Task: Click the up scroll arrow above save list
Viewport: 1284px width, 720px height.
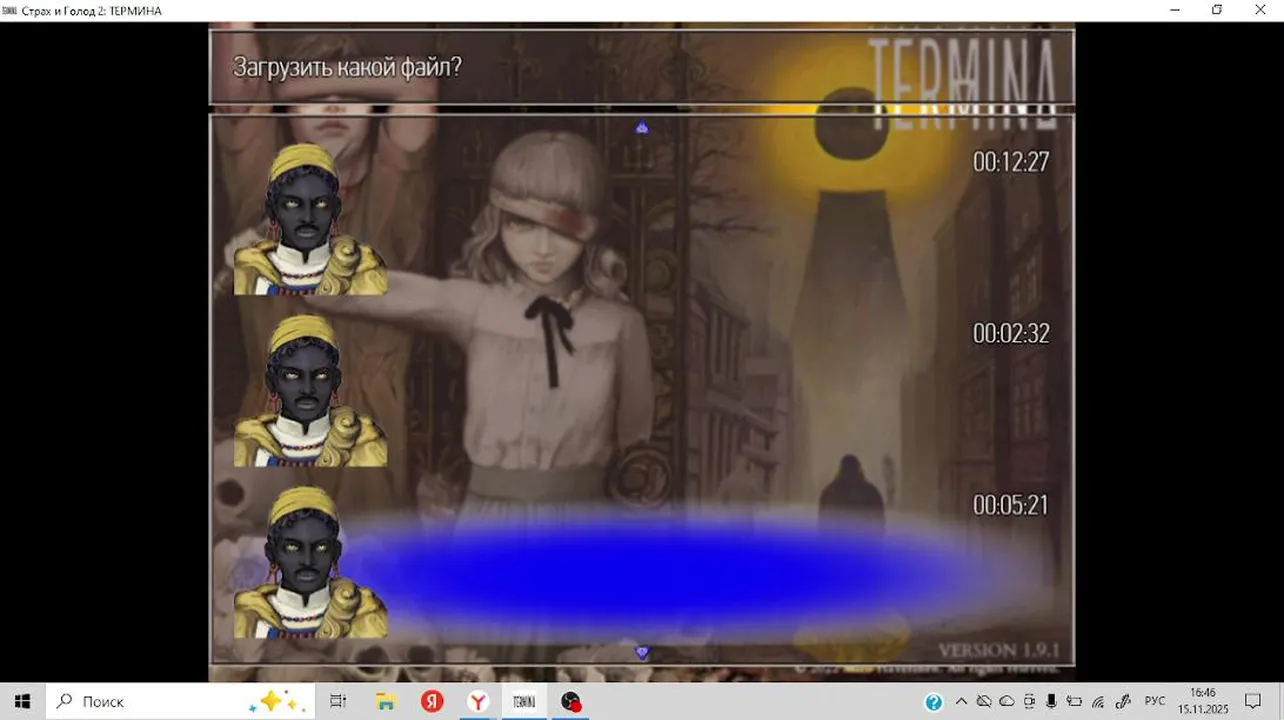Action: tap(642, 127)
